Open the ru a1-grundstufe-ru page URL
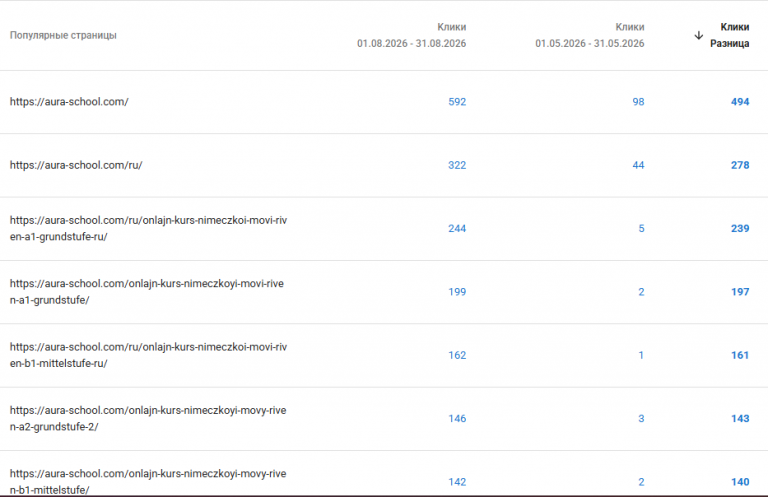 click(148, 229)
